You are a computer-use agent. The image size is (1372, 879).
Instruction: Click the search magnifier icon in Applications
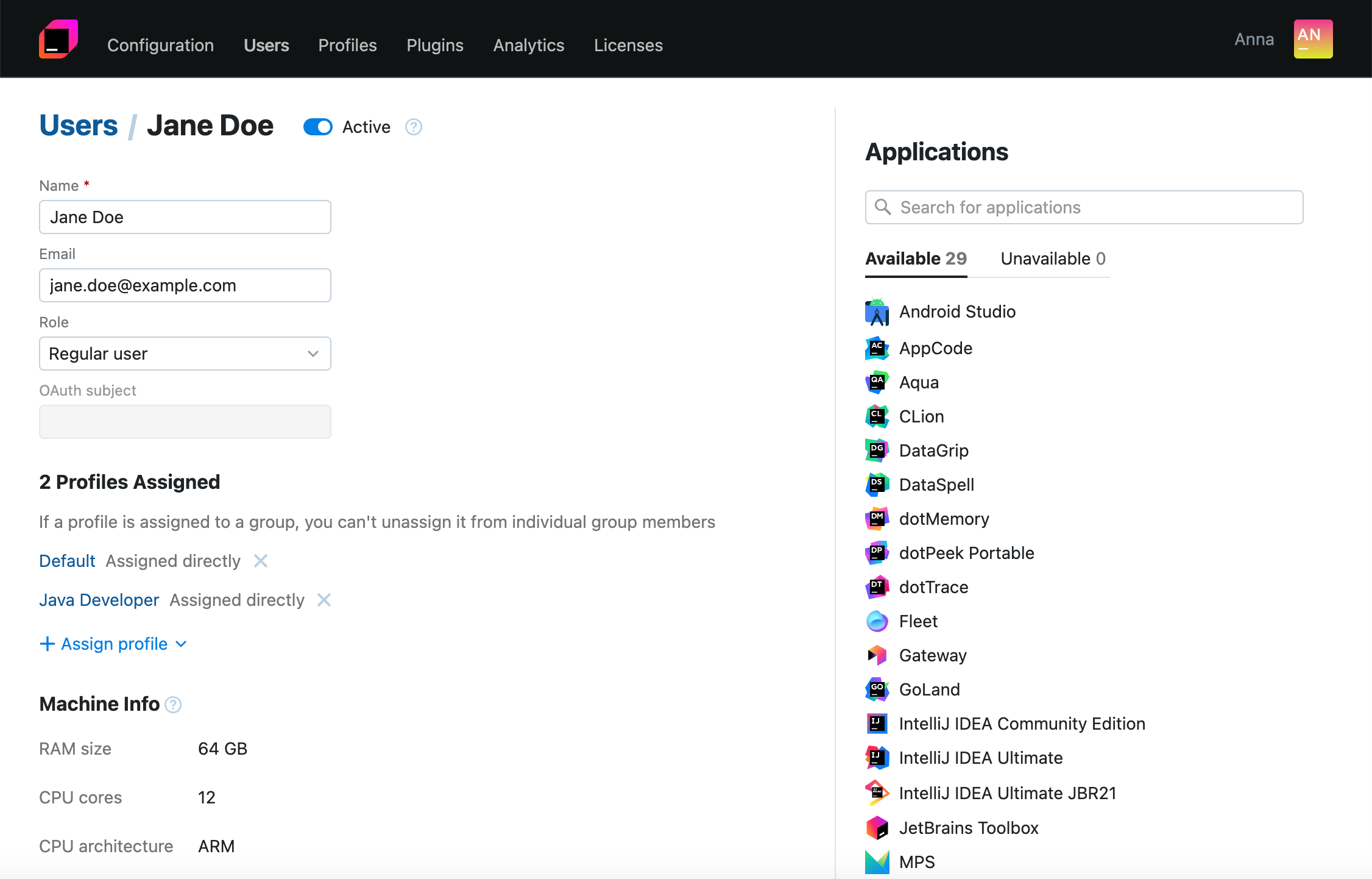[883, 207]
